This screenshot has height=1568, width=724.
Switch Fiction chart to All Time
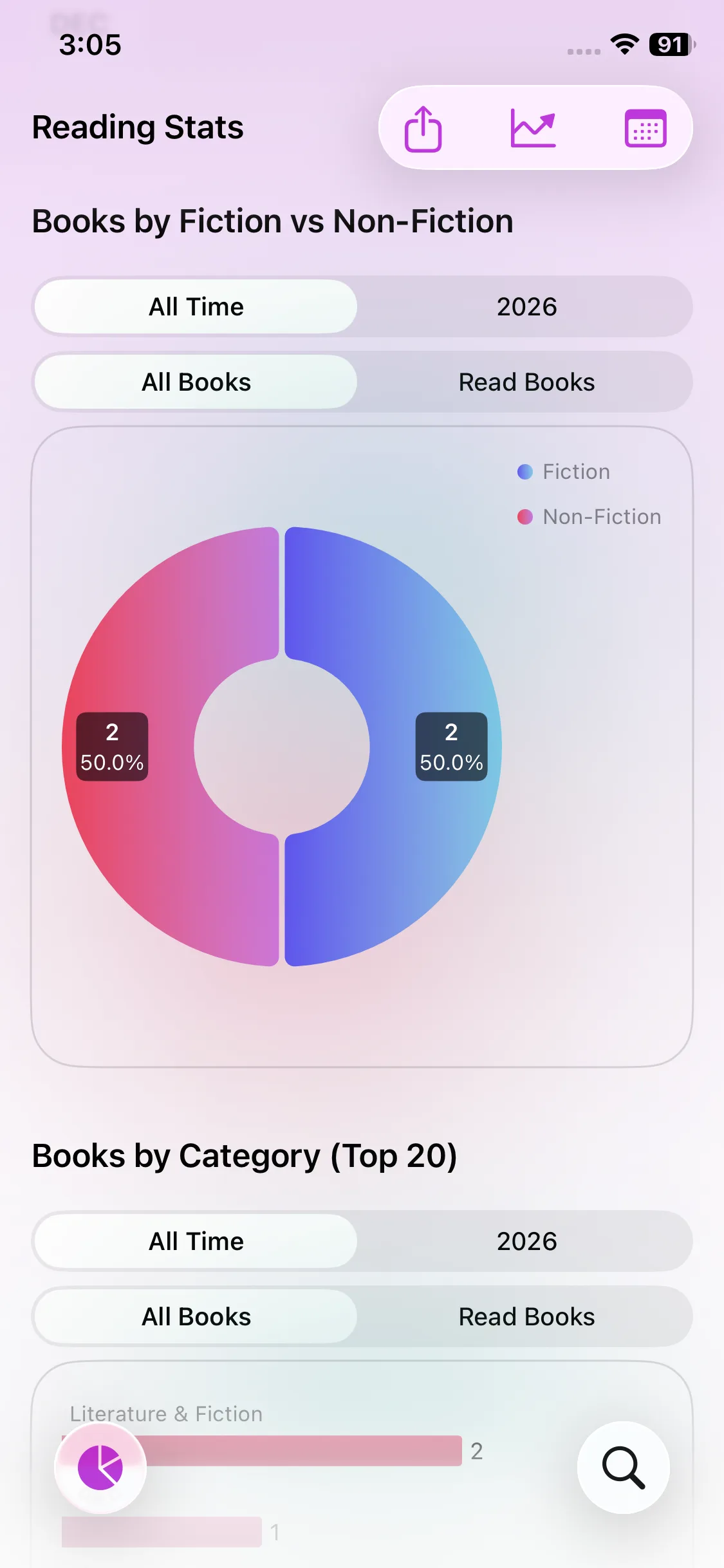(196, 307)
